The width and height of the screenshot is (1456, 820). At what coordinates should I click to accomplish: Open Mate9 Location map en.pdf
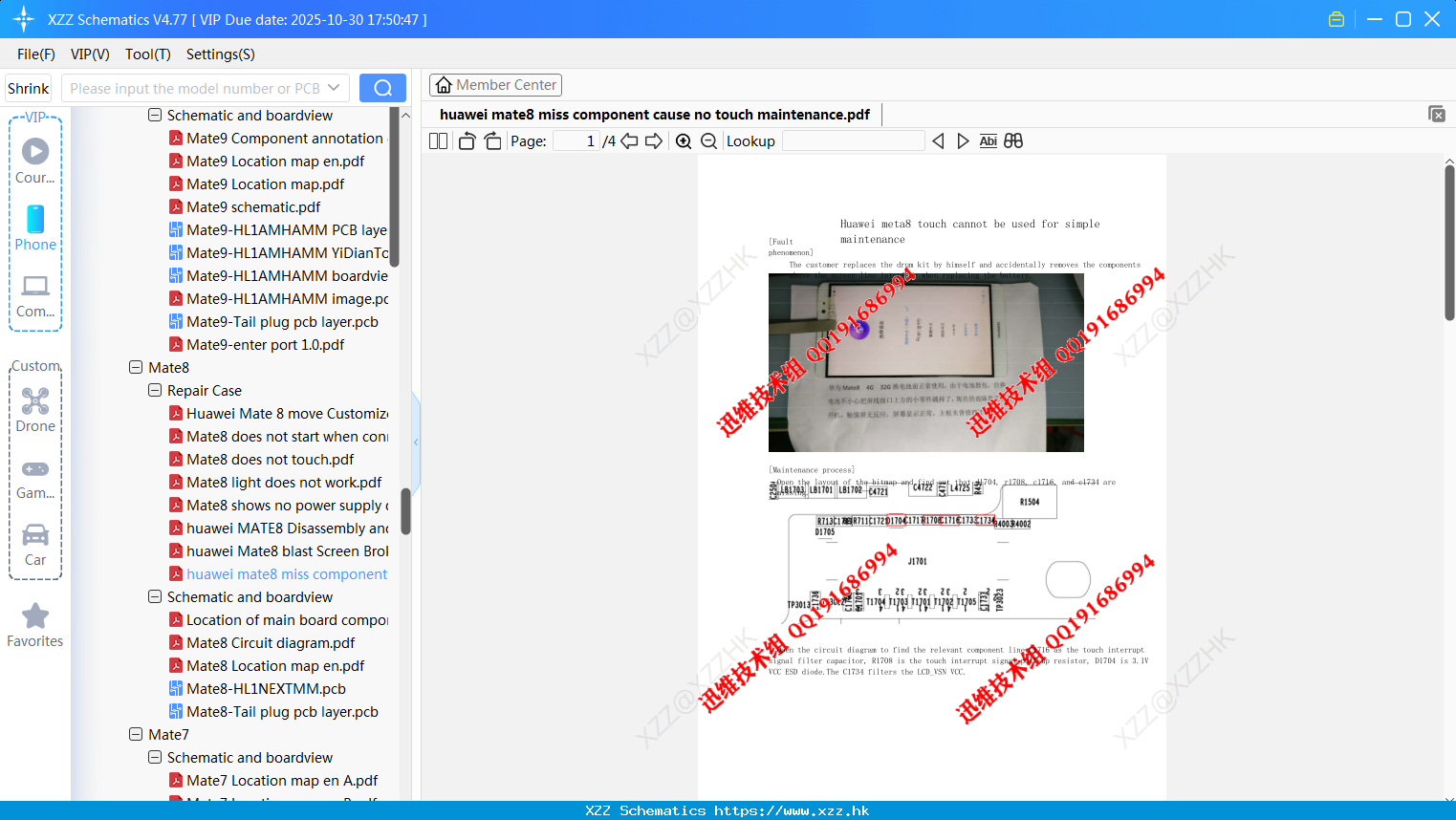point(275,161)
